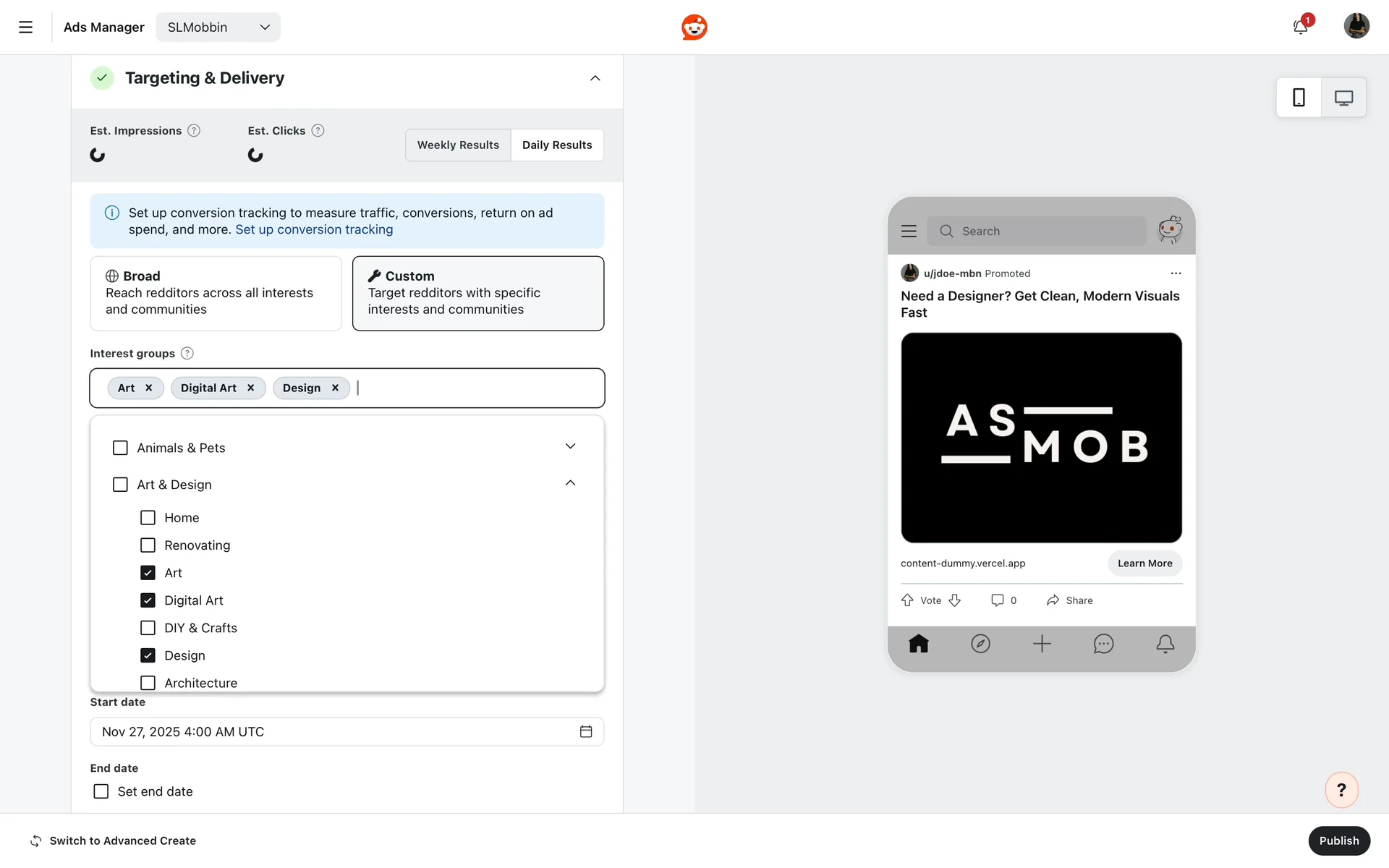Click the Est. Impressions help icon
The height and width of the screenshot is (868, 1389).
click(194, 131)
